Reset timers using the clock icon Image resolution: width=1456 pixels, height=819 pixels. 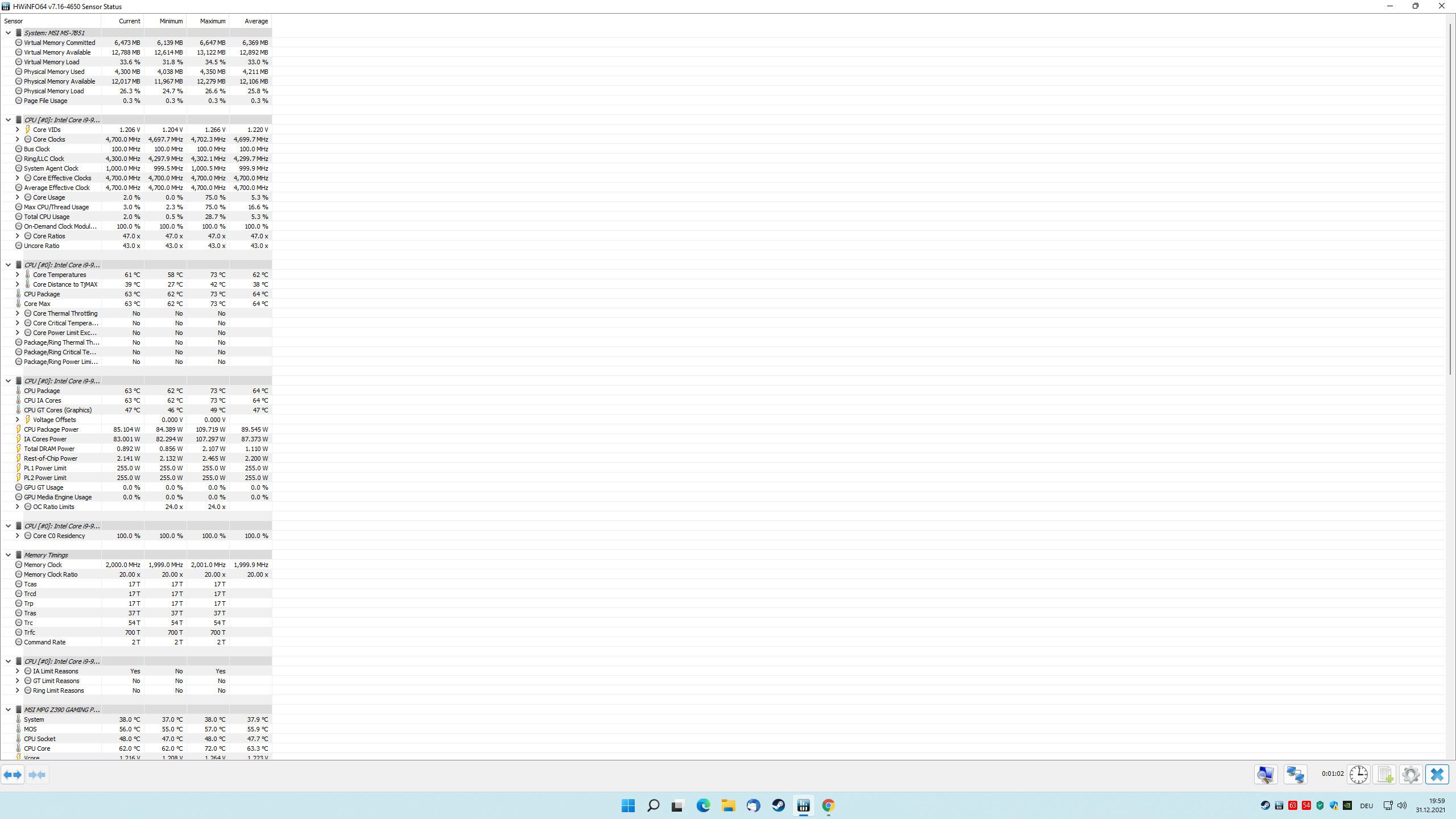(1359, 774)
